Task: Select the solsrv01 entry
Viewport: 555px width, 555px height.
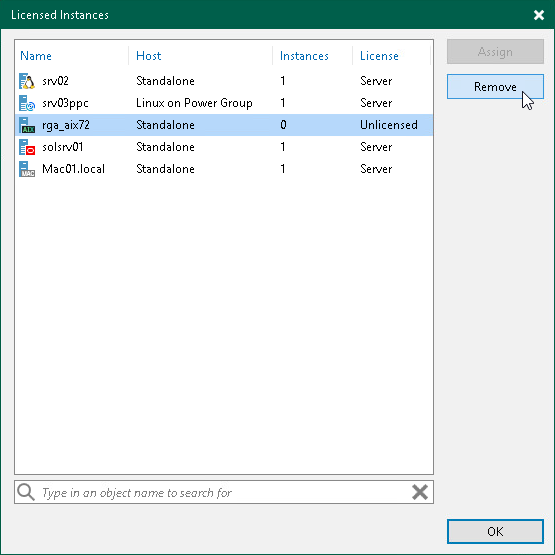Action: (63, 147)
